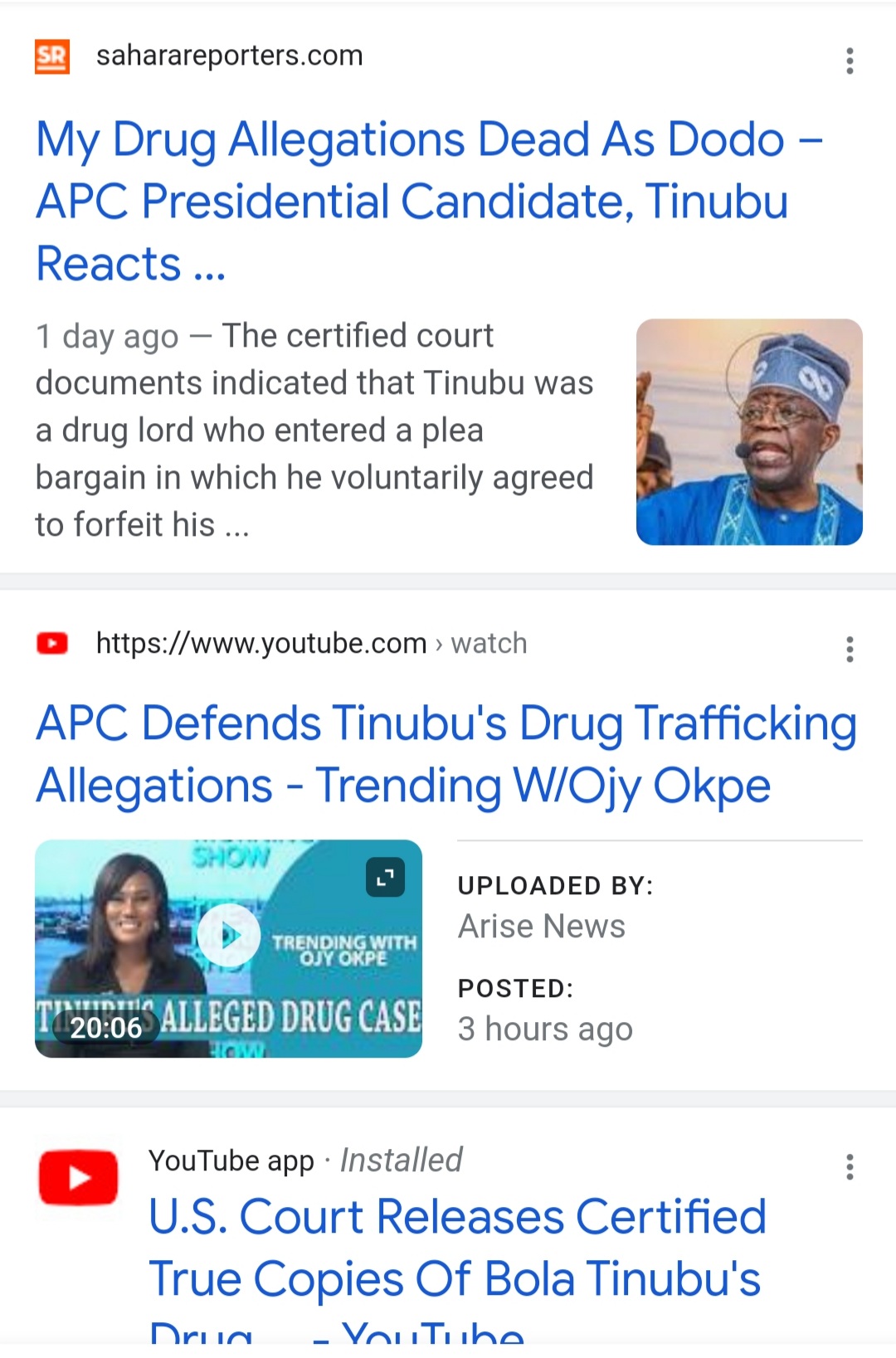This screenshot has width=896, height=1358.
Task: Tap the 'Alleged Drug Case' video thumbnail banner
Action: (290, 1016)
